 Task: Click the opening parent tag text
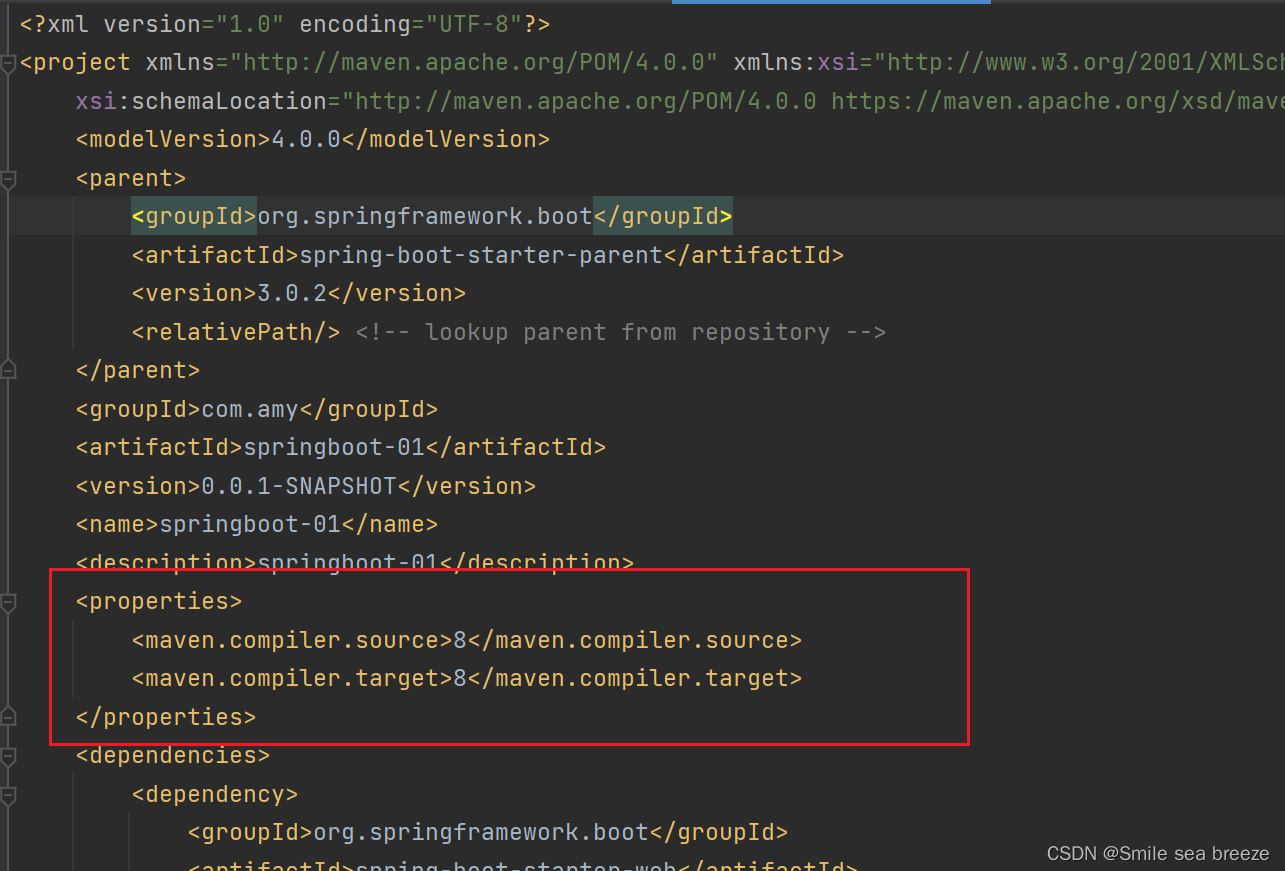coord(131,178)
